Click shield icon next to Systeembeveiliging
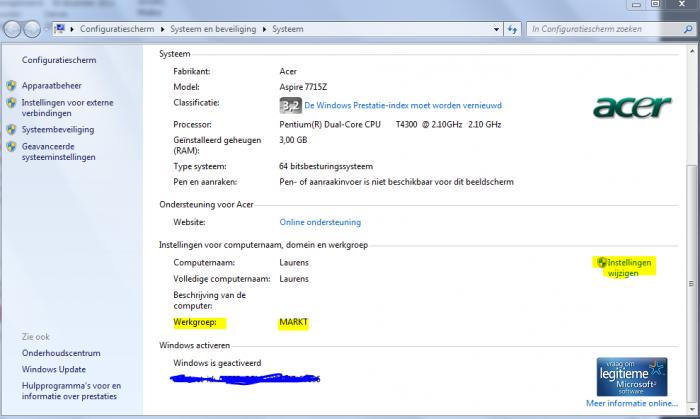This screenshot has width=700, height=419. click(12, 129)
